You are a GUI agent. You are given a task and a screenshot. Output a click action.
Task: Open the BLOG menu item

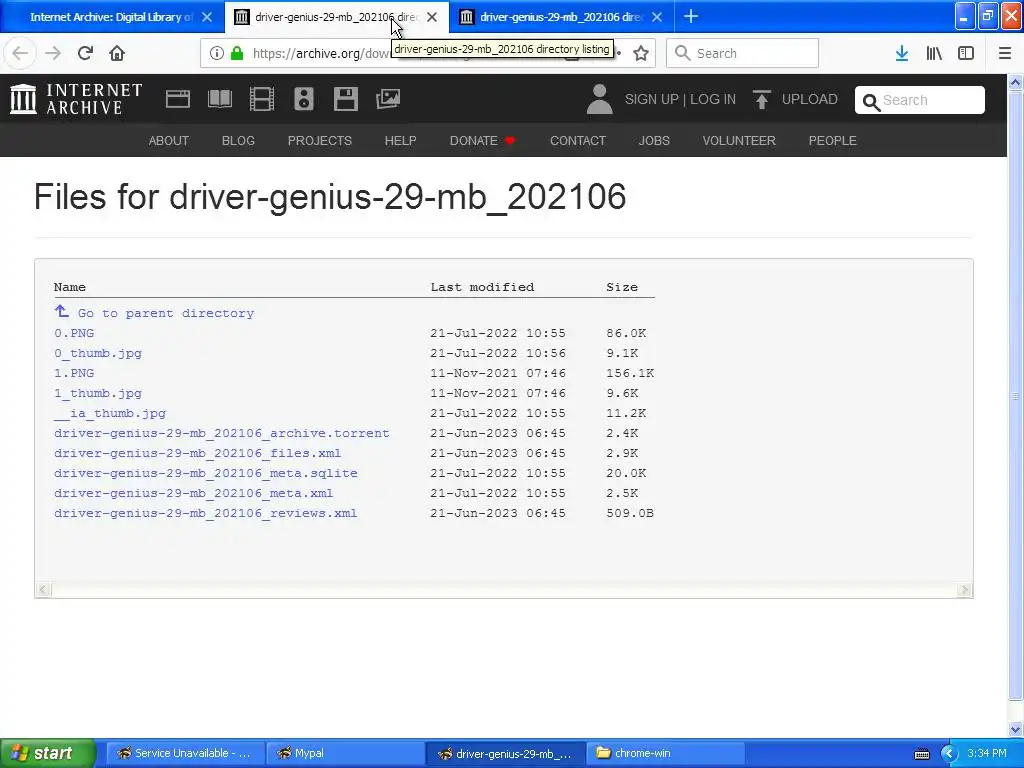pos(238,140)
